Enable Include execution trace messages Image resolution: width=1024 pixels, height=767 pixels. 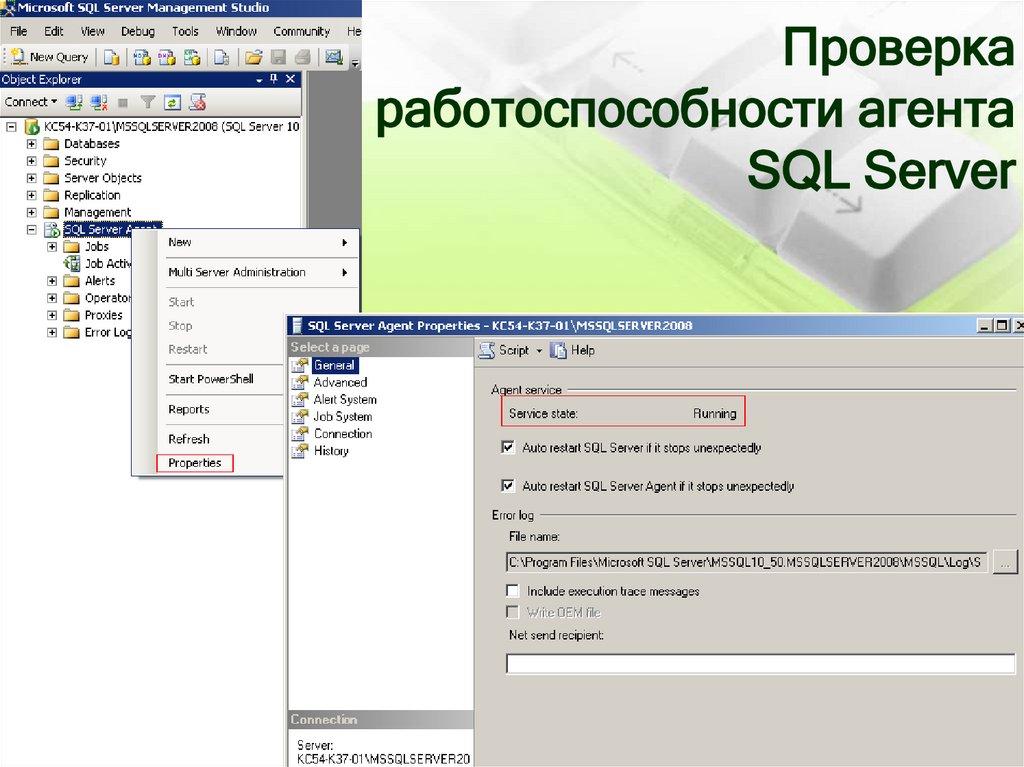(513, 590)
